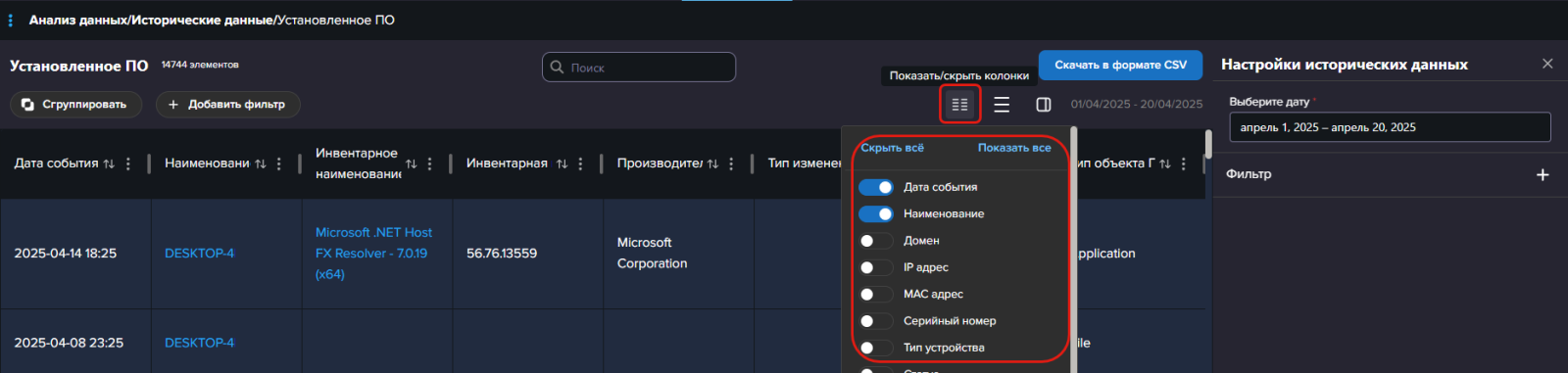Click the Анализ данных breadcrumb

pyautogui.click(x=78, y=20)
